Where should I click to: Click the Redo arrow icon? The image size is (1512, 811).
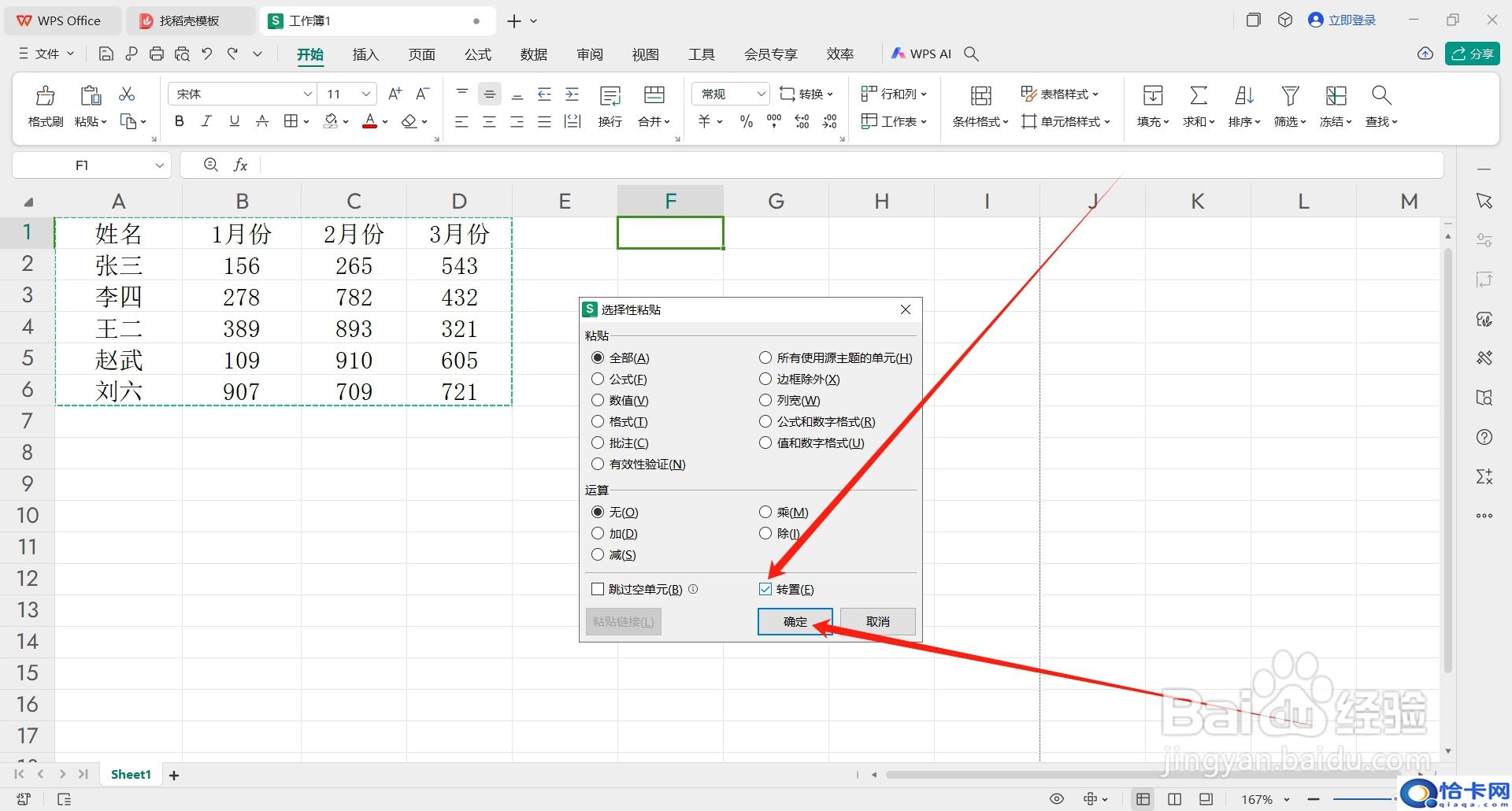pyautogui.click(x=232, y=54)
